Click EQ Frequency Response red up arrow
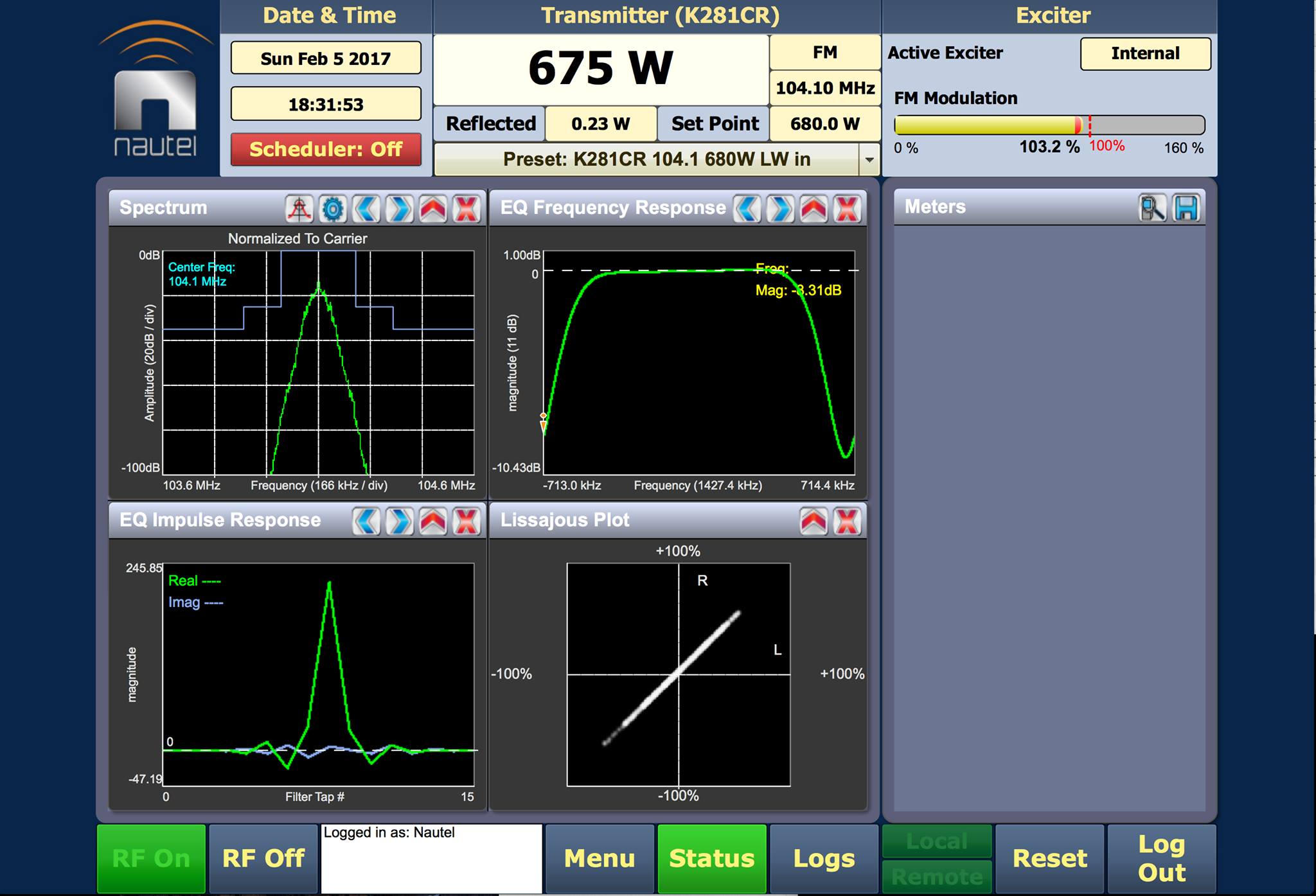 click(x=814, y=209)
